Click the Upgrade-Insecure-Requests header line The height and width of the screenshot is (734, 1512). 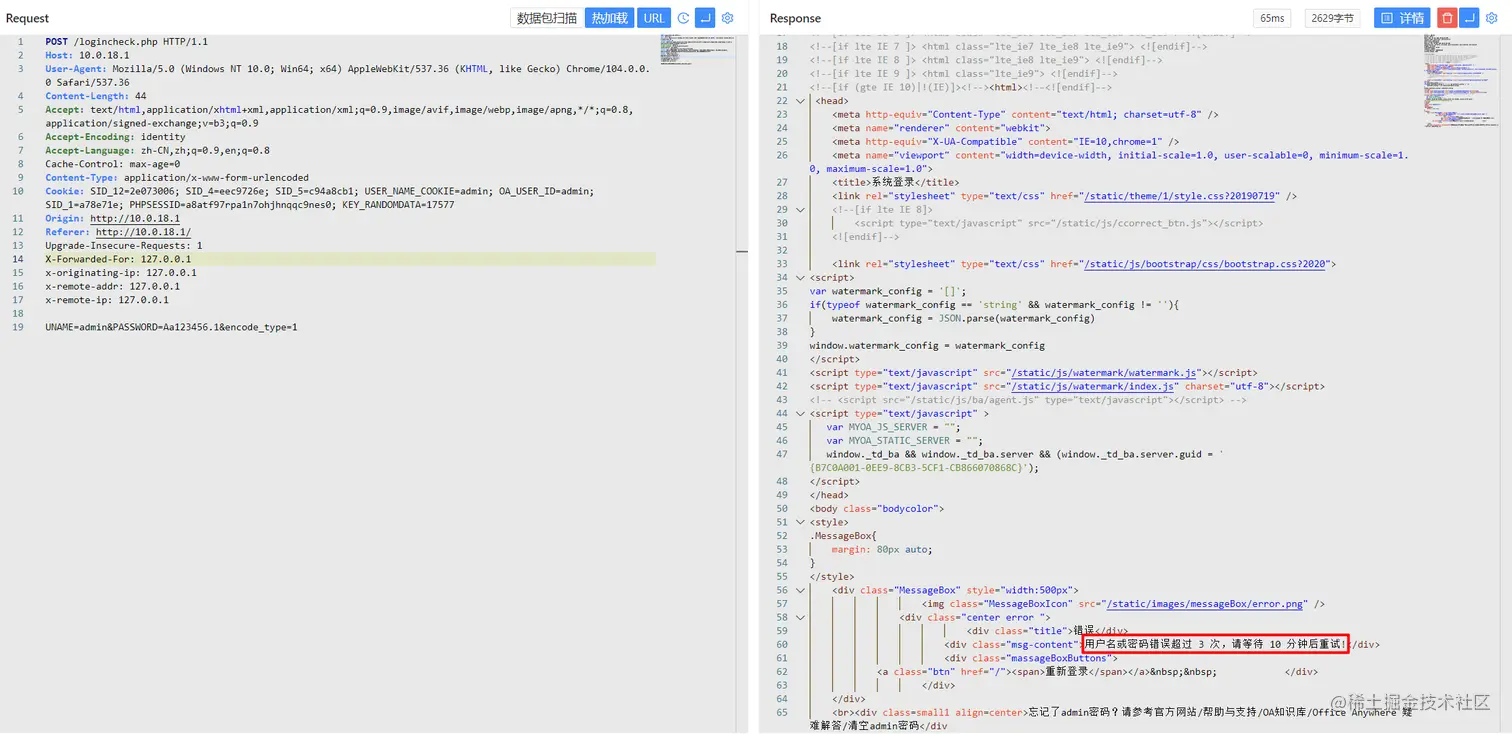[x=124, y=246]
